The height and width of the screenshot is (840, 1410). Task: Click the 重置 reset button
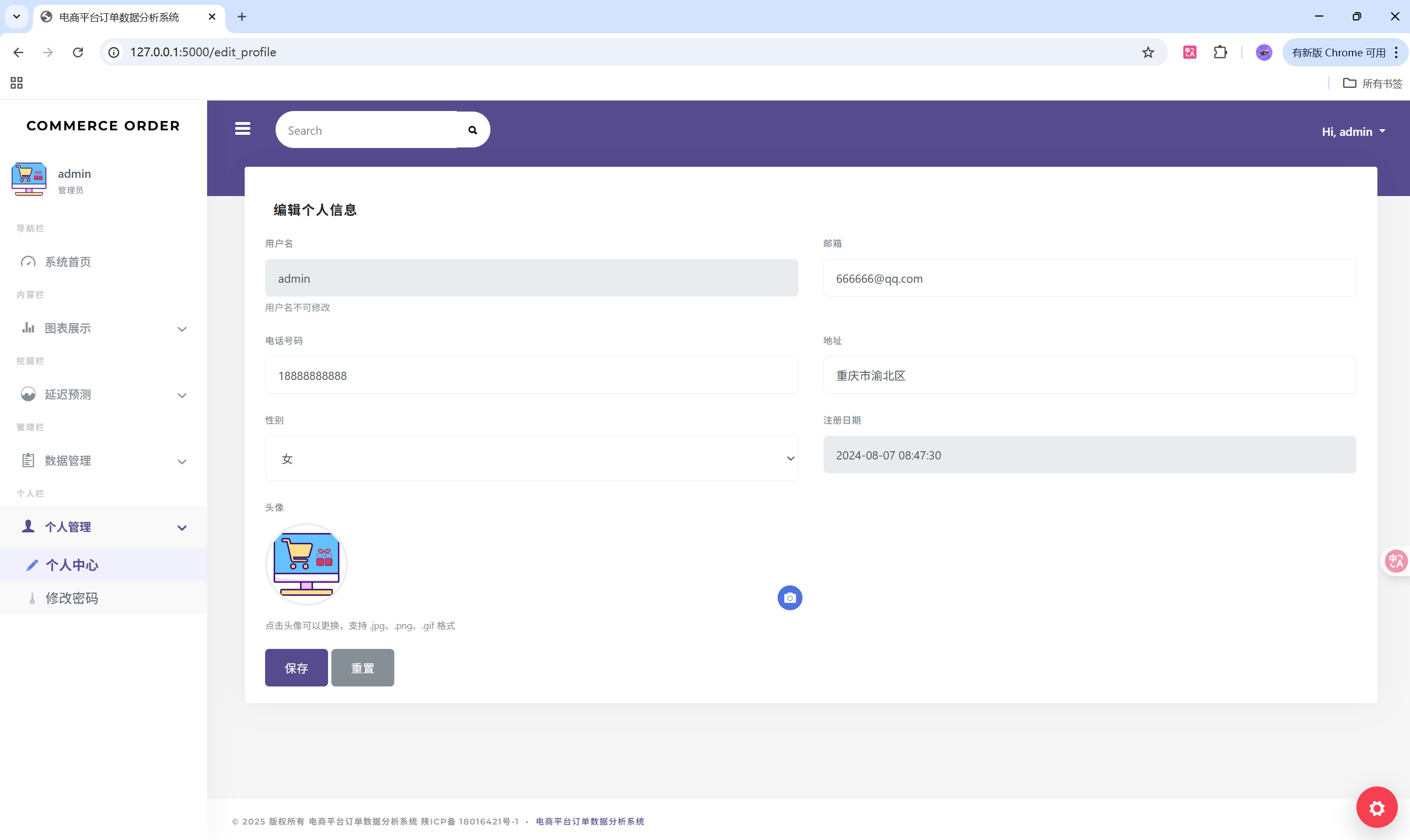point(362,668)
